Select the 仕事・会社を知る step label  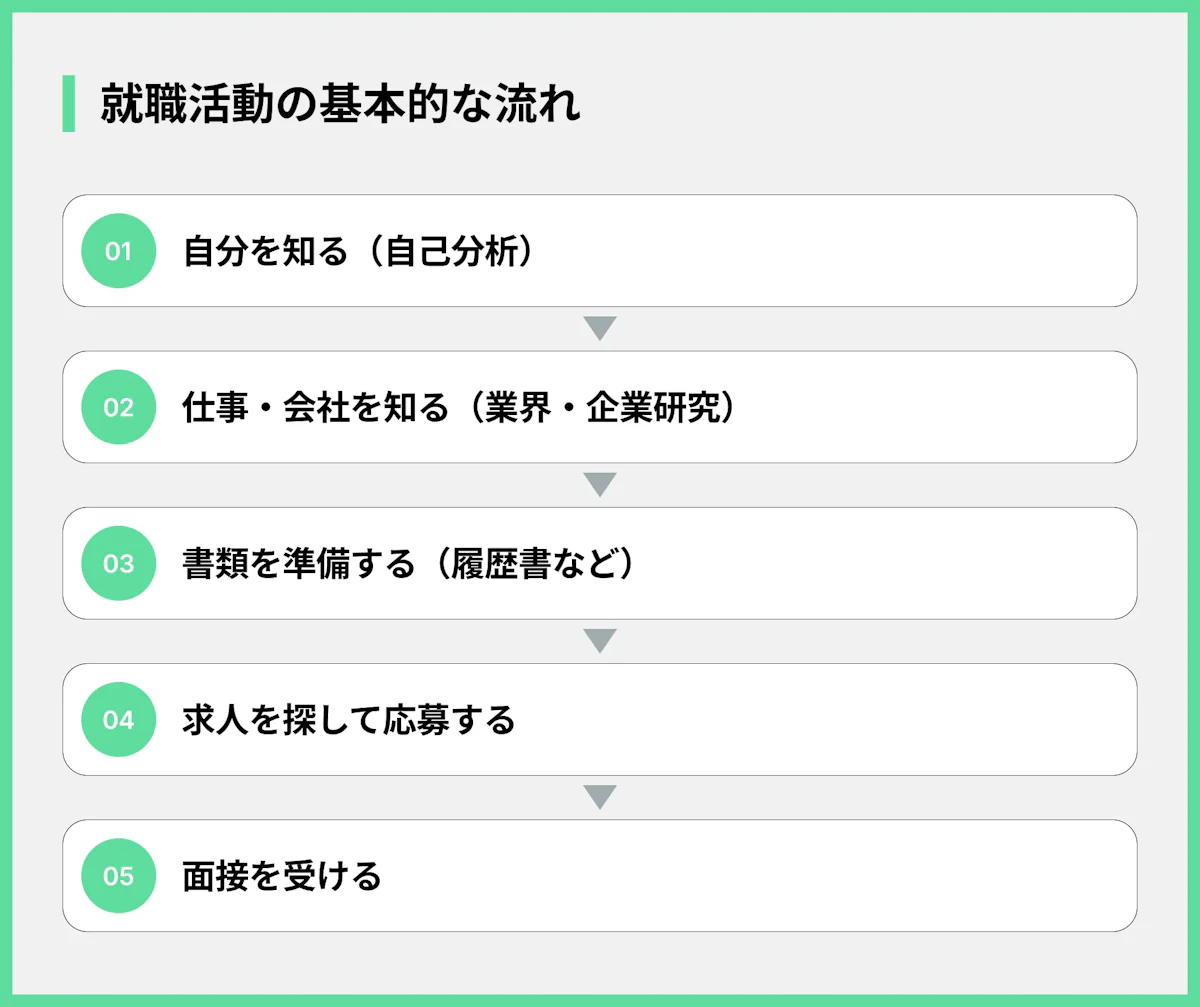316,407
